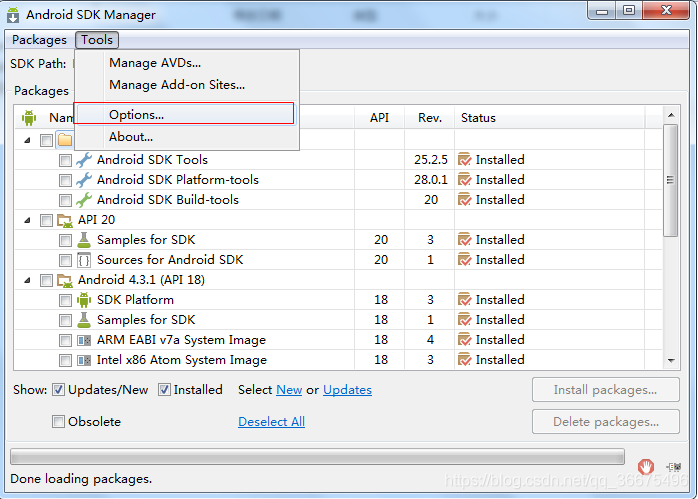
Task: Check the Sources for Android SDK checkbox
Action: tap(65, 260)
